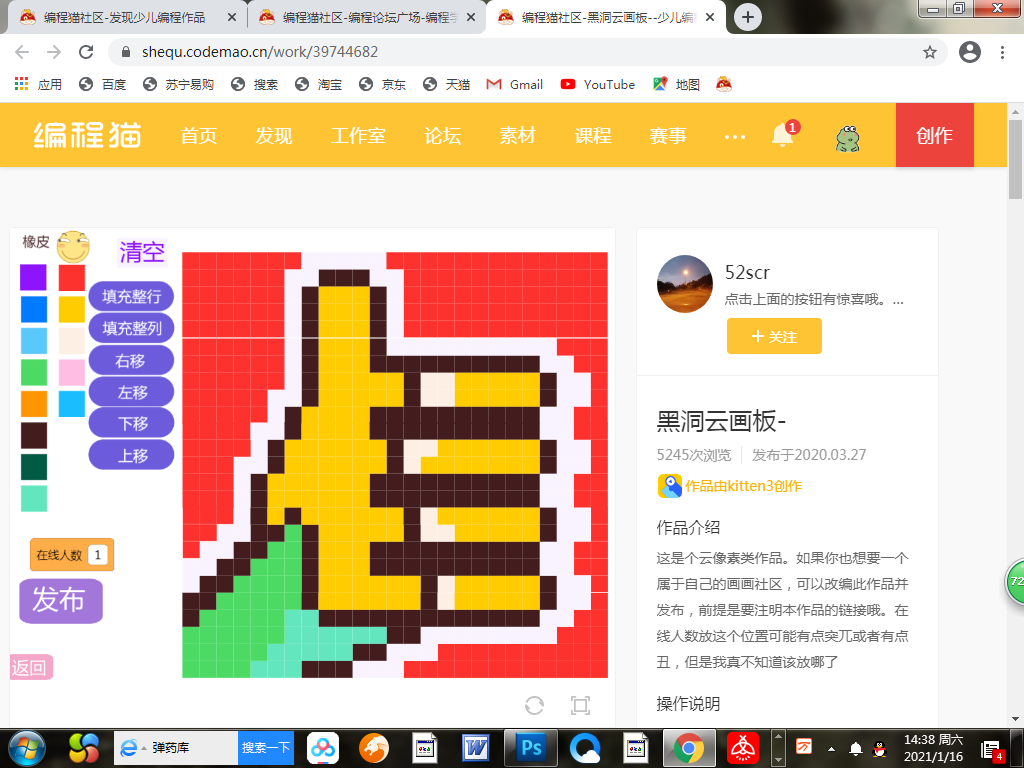Close the 黑洞云画板 browser tab

[711, 18]
